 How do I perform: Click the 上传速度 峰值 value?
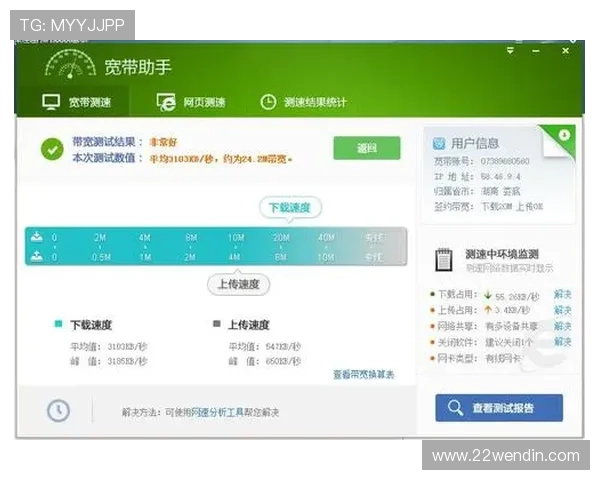(283, 361)
